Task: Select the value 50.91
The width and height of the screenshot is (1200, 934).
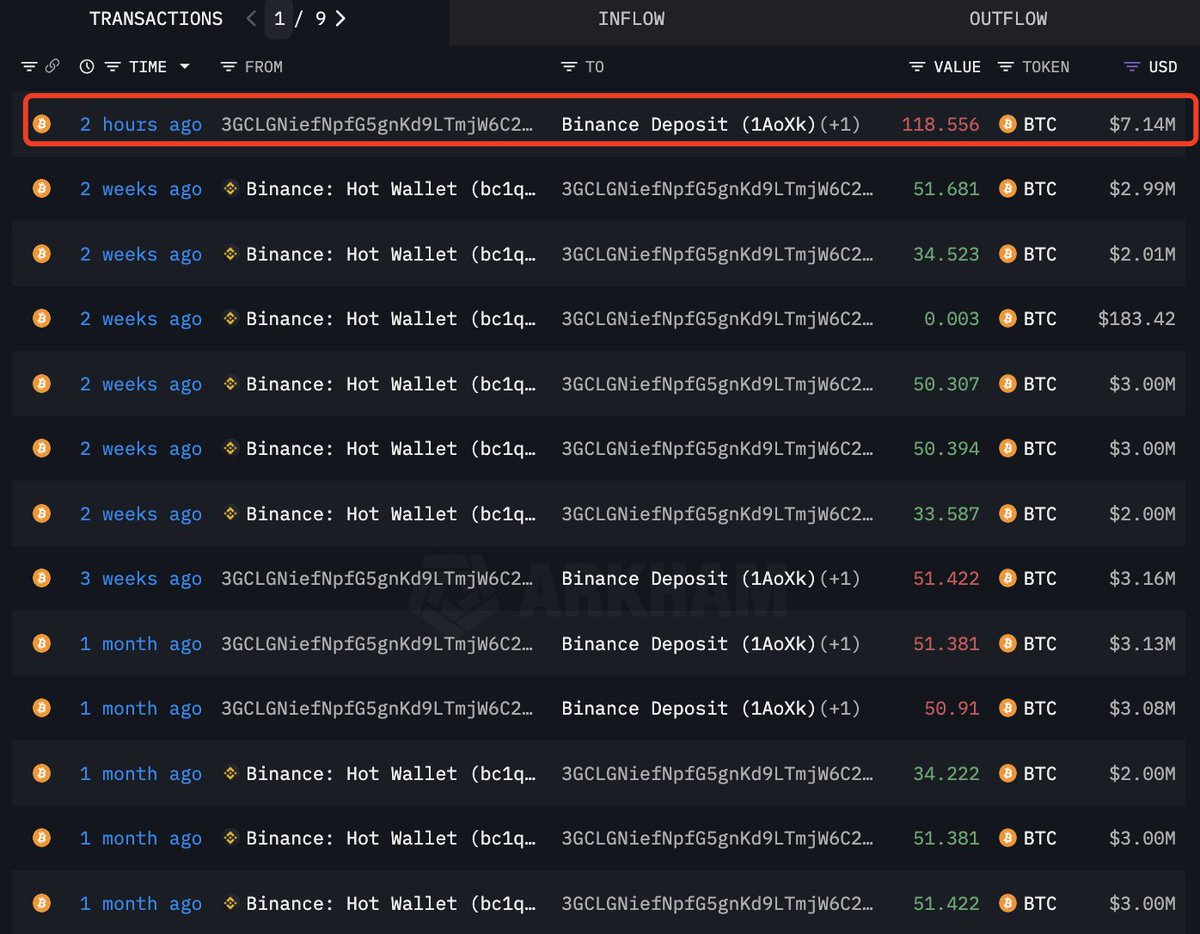Action: point(952,708)
